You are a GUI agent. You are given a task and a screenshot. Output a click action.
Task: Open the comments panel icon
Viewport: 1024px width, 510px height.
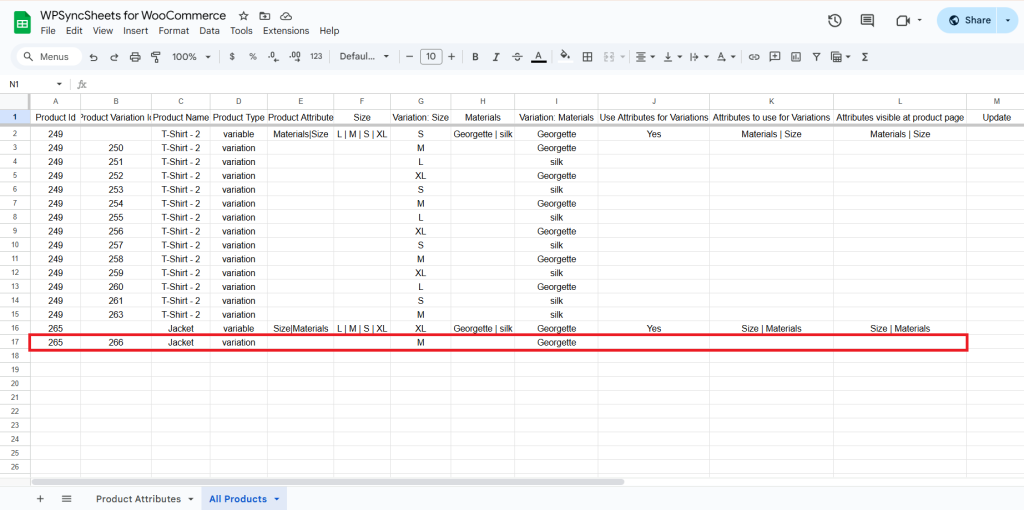[x=867, y=20]
